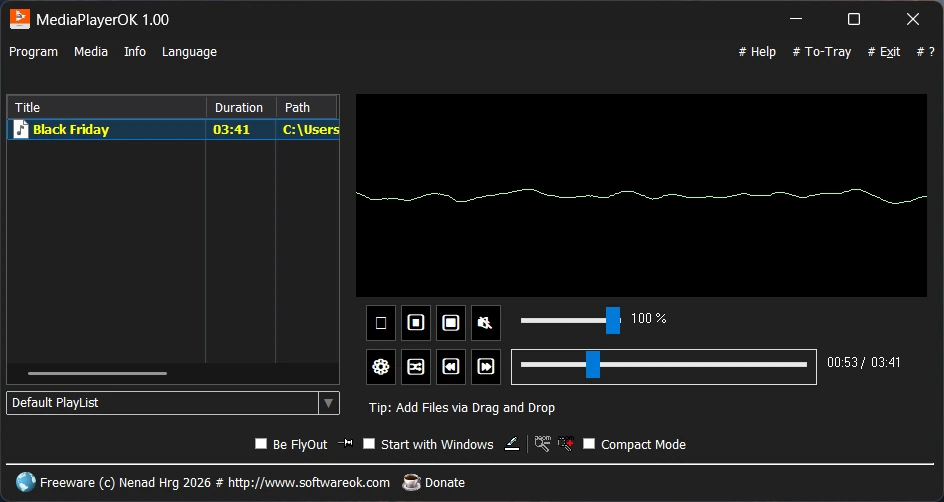
Task: Toggle the mute speaker button
Action: (485, 323)
